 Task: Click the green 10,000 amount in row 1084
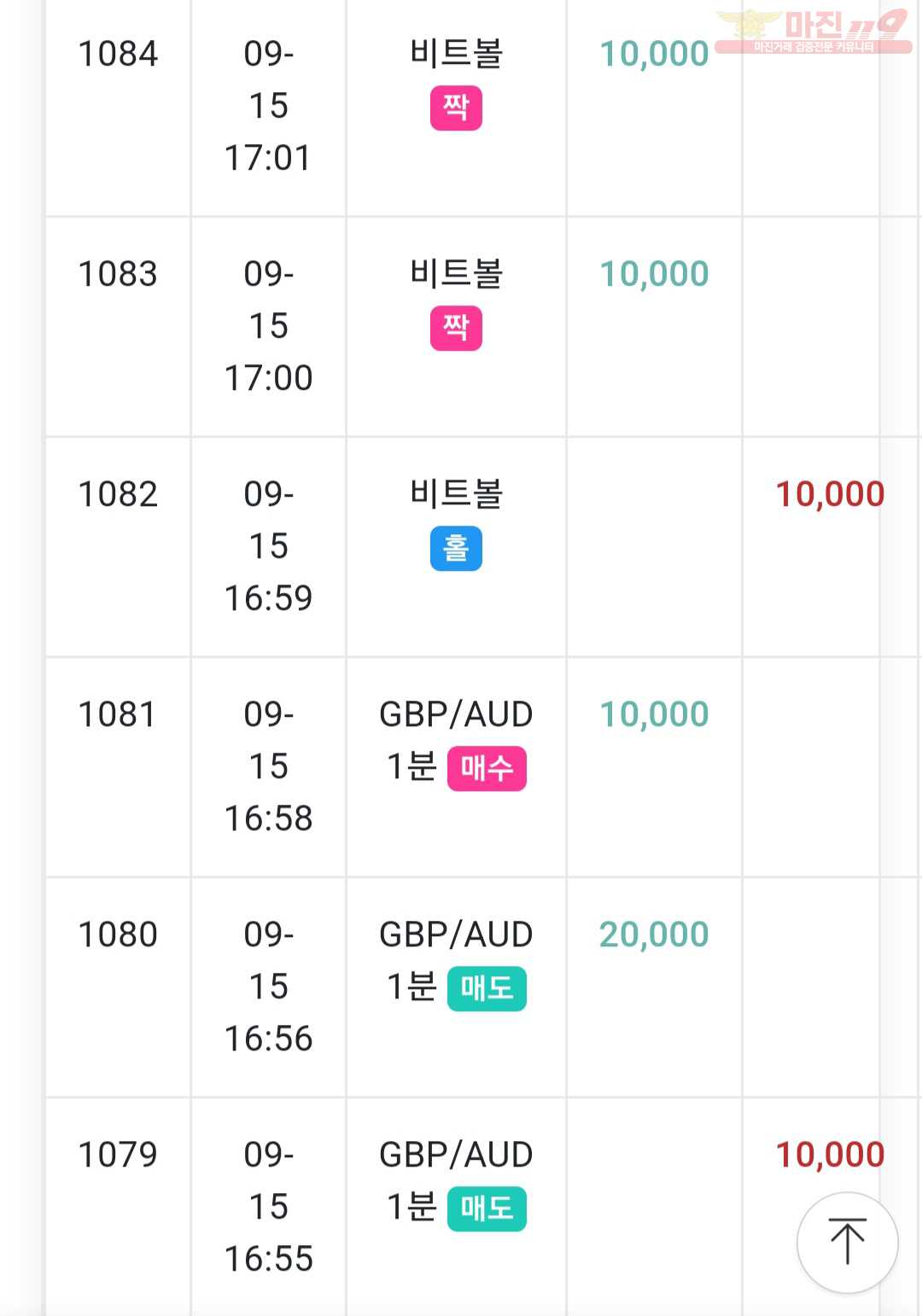click(x=654, y=54)
